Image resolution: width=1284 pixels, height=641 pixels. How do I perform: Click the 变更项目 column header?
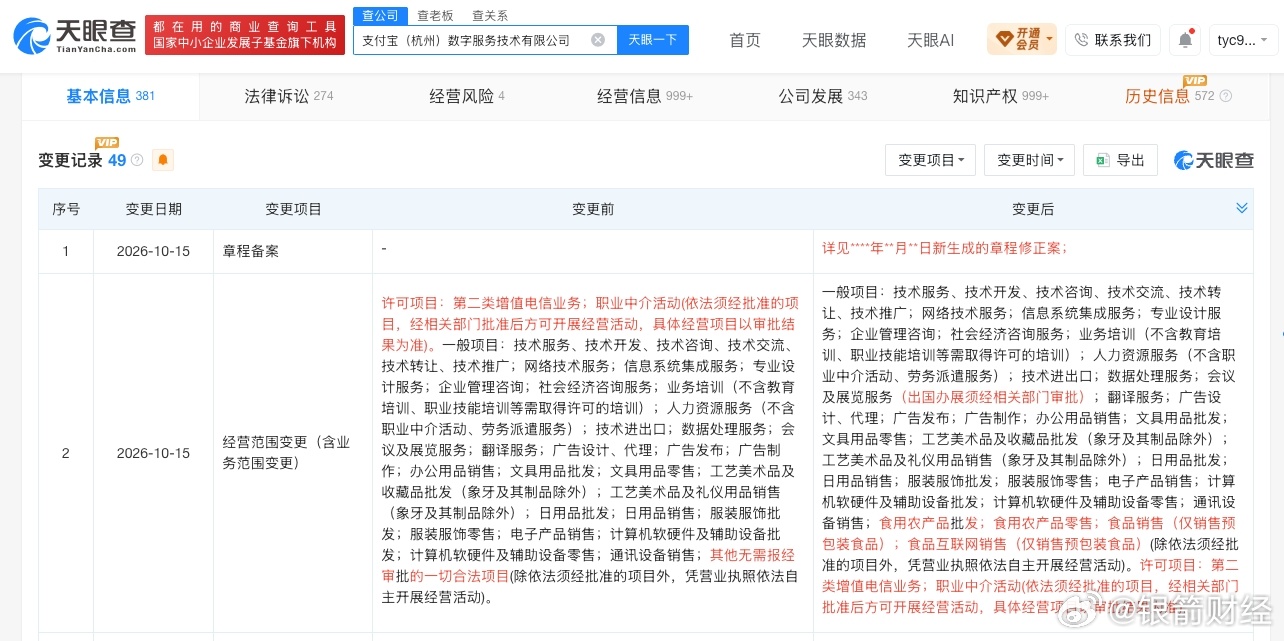point(293,209)
